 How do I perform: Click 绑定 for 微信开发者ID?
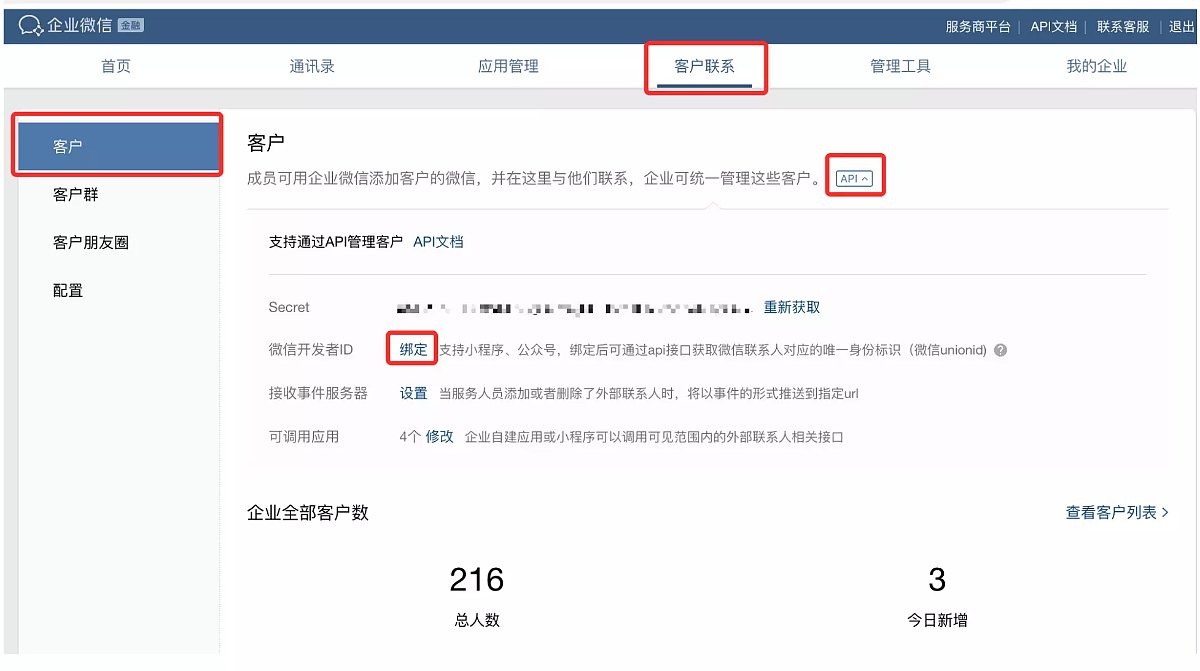coord(413,350)
